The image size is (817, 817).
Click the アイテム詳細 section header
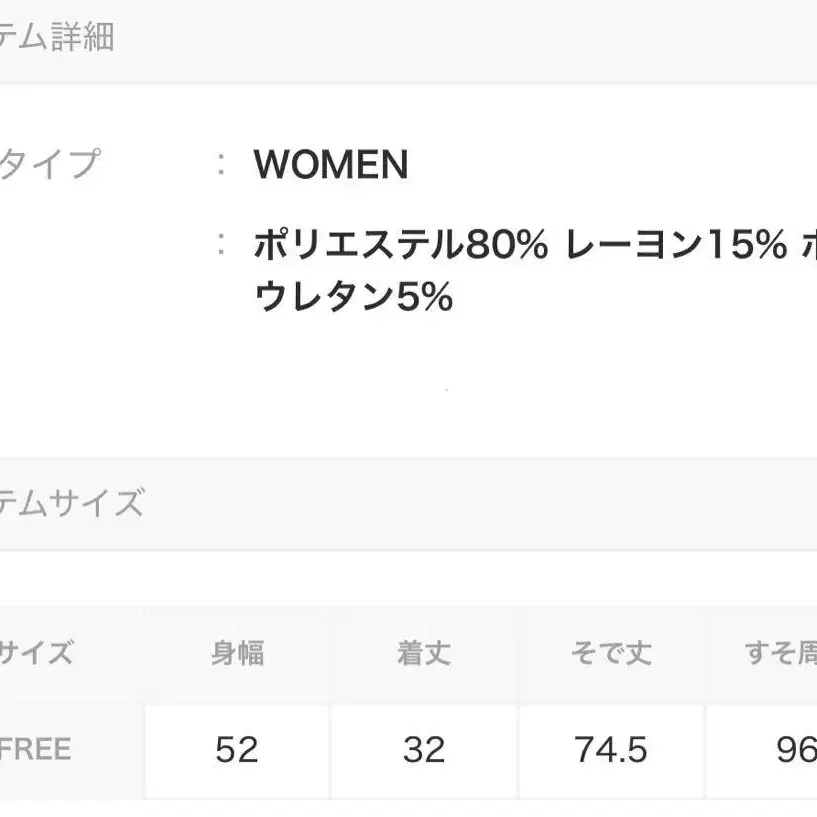click(57, 37)
